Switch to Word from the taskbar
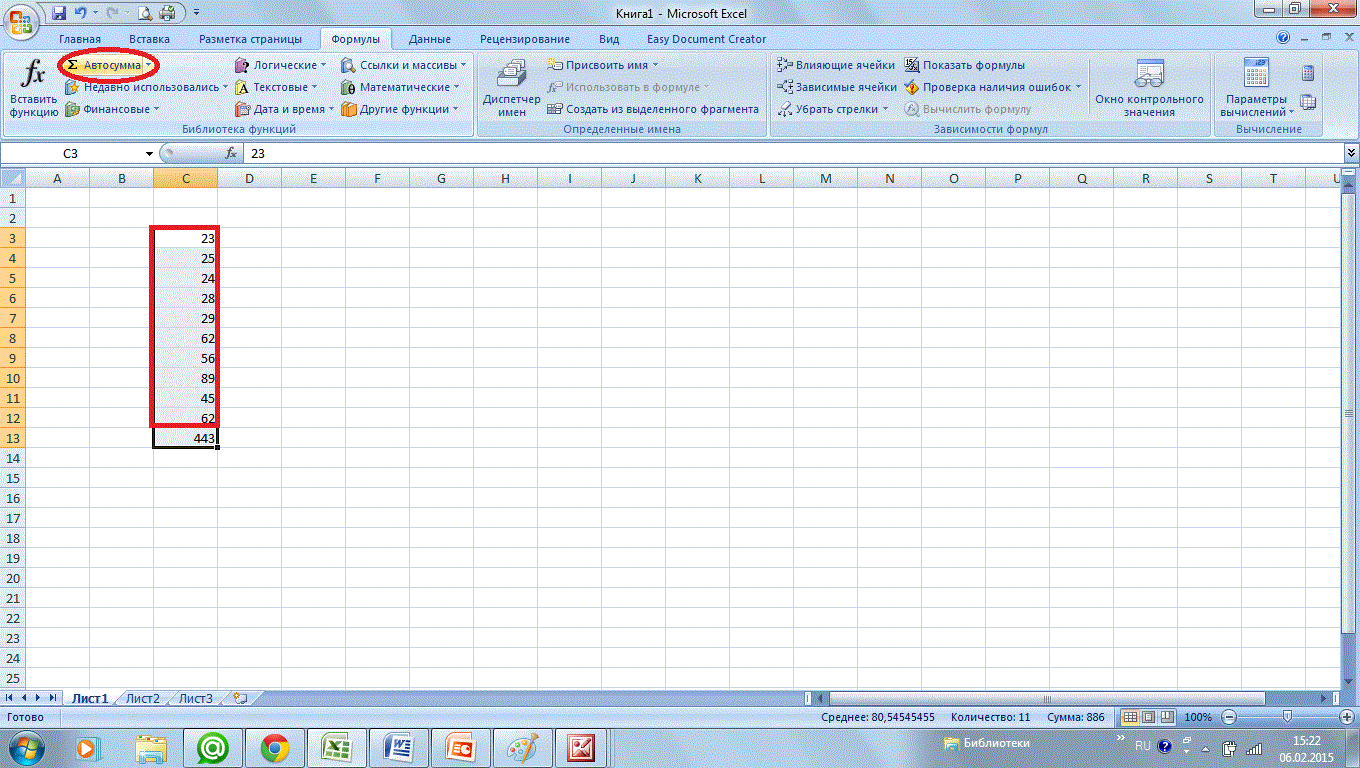Screen dimensions: 1360x768 399,746
